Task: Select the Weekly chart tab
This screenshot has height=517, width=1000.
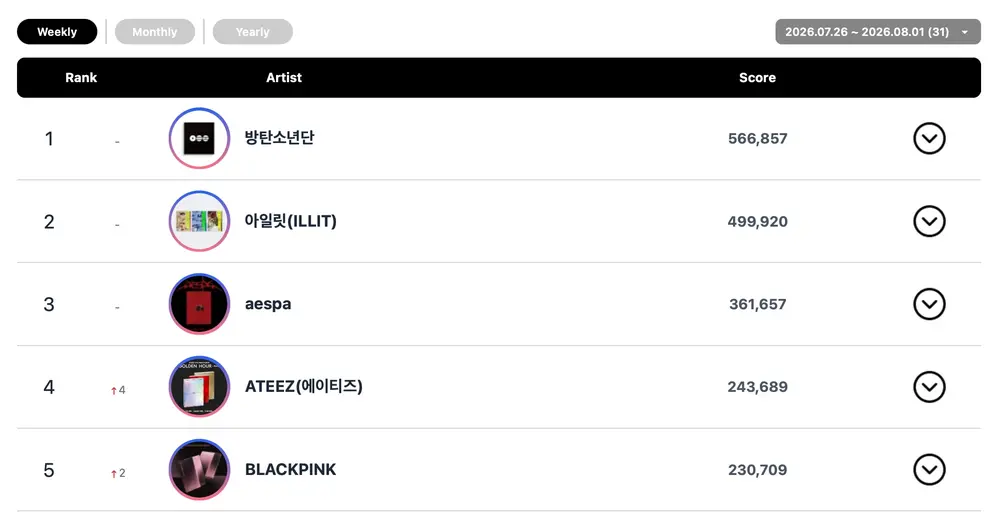Action: [57, 32]
